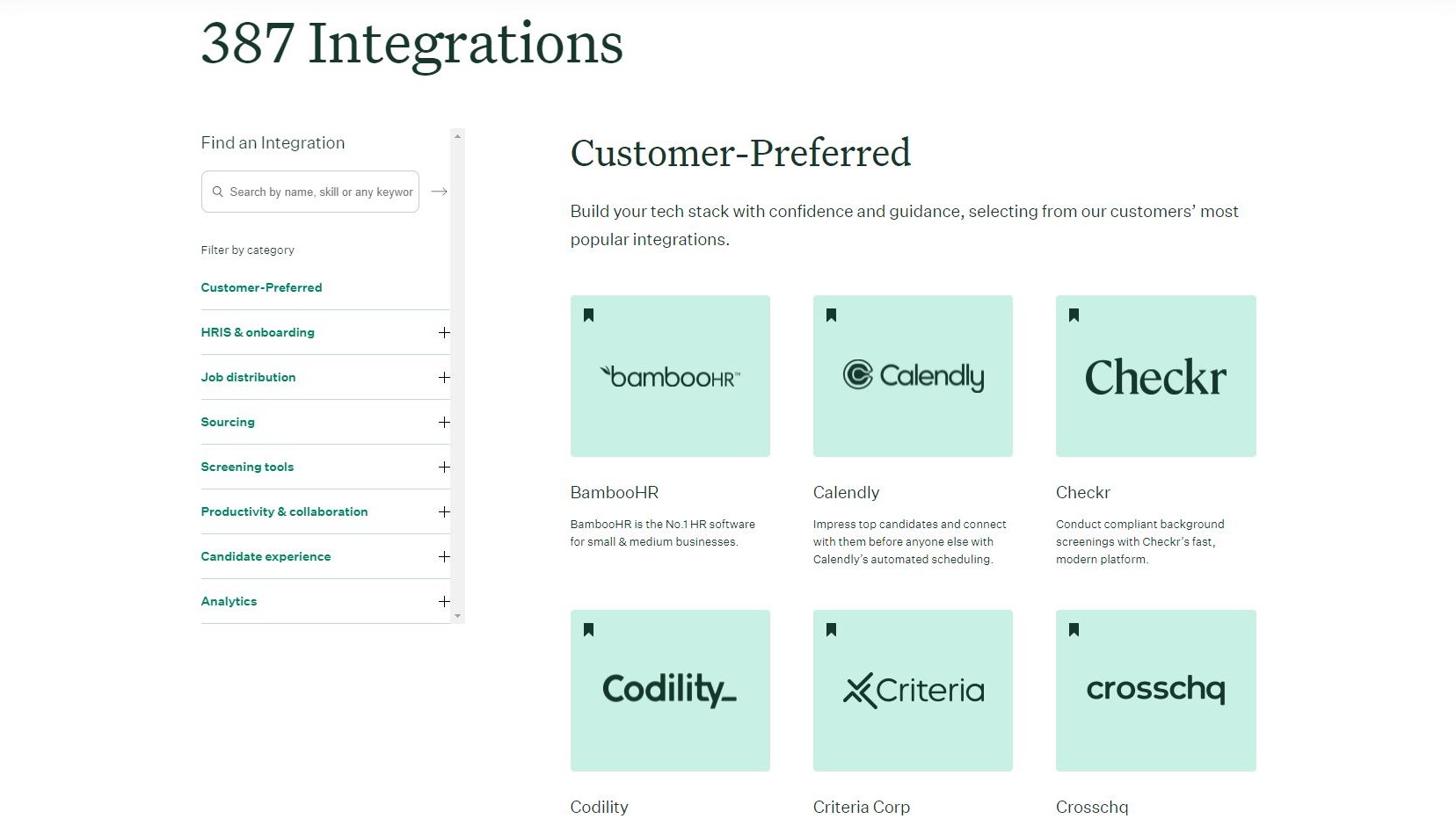
Task: Open the Calendly logo card
Action: (x=913, y=376)
